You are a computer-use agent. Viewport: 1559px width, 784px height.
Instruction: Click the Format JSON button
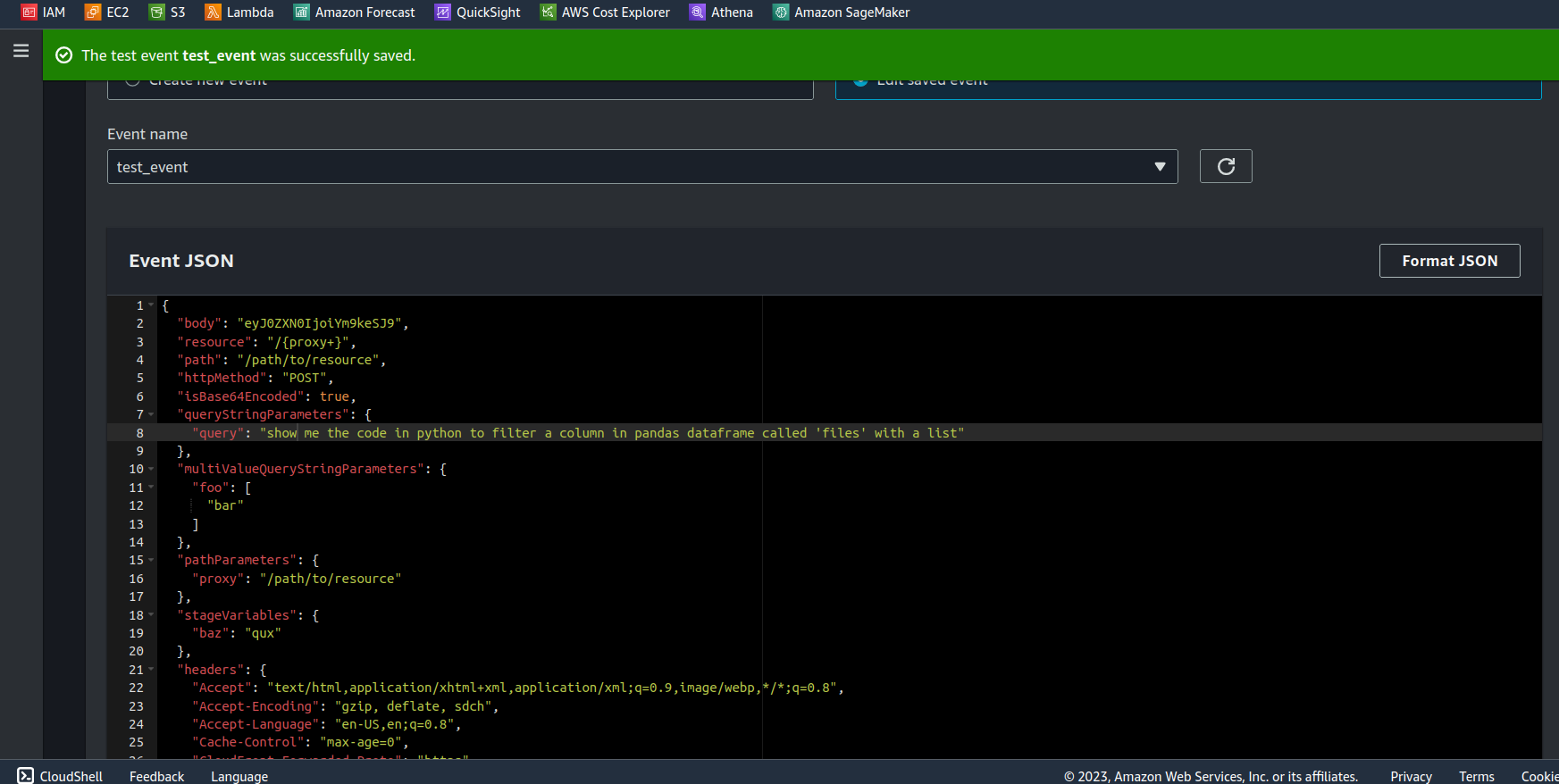(1449, 261)
